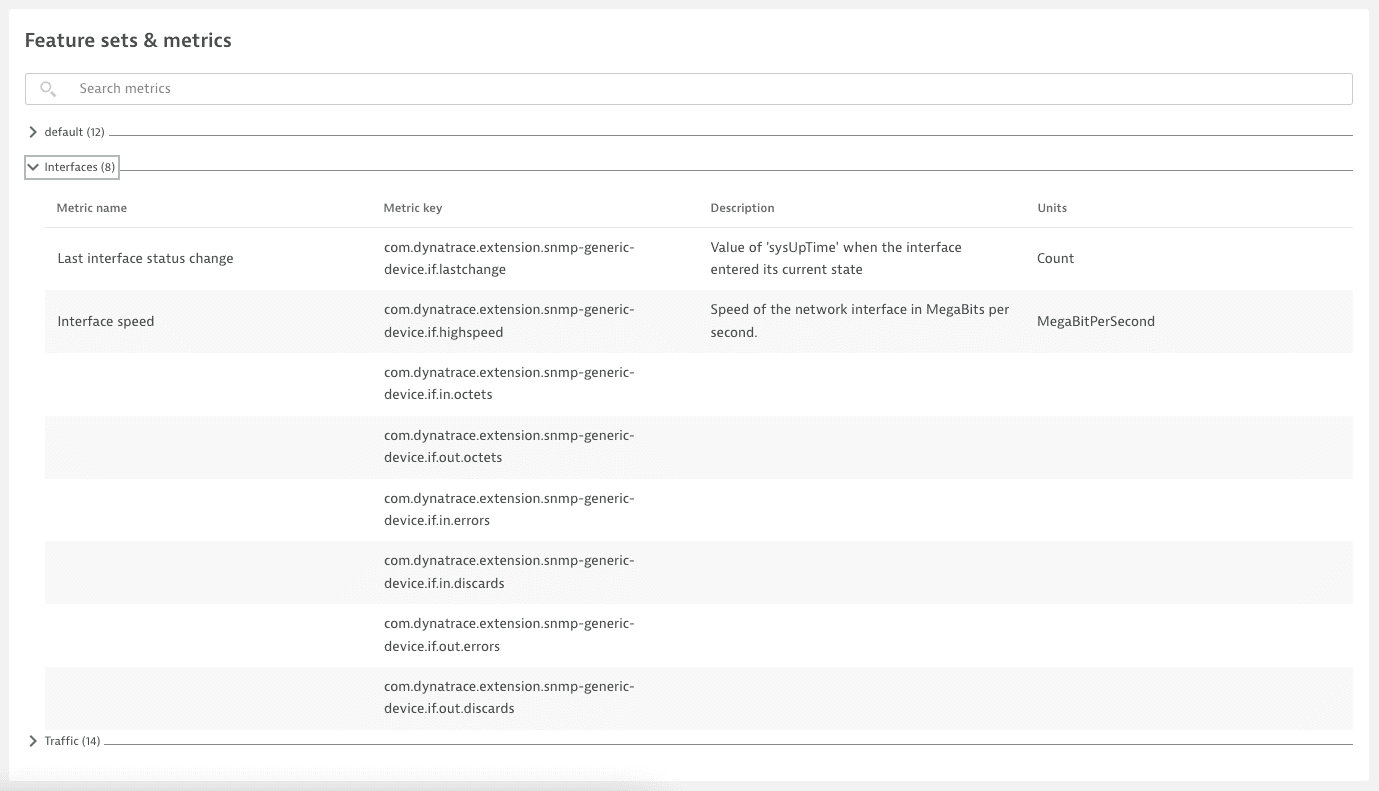Collapse the Interfaces (8) feature set
Viewport: 1379px width, 791px height.
tap(72, 167)
